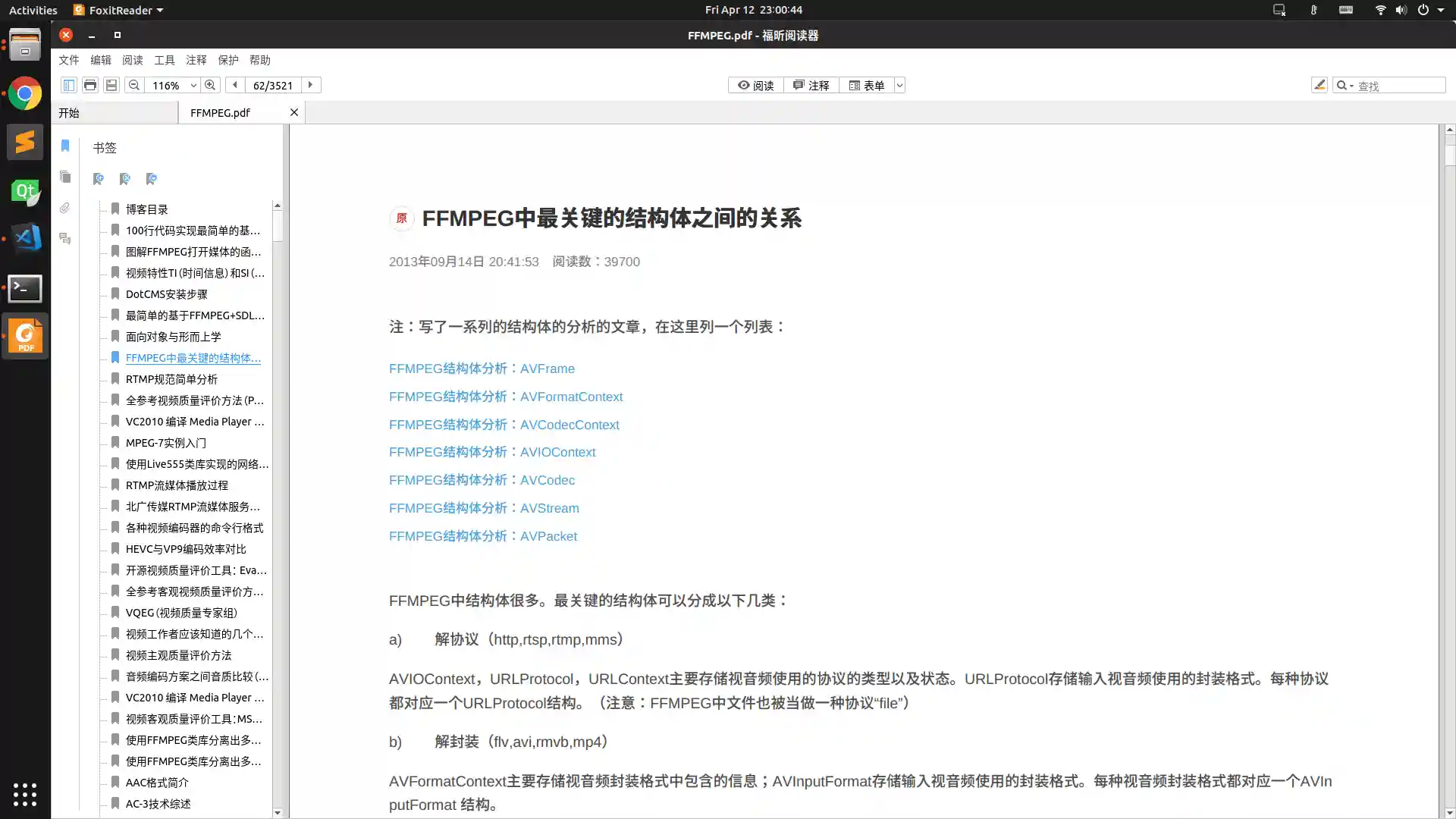
Task: Open the bookmarks panel icon
Action: [65, 146]
